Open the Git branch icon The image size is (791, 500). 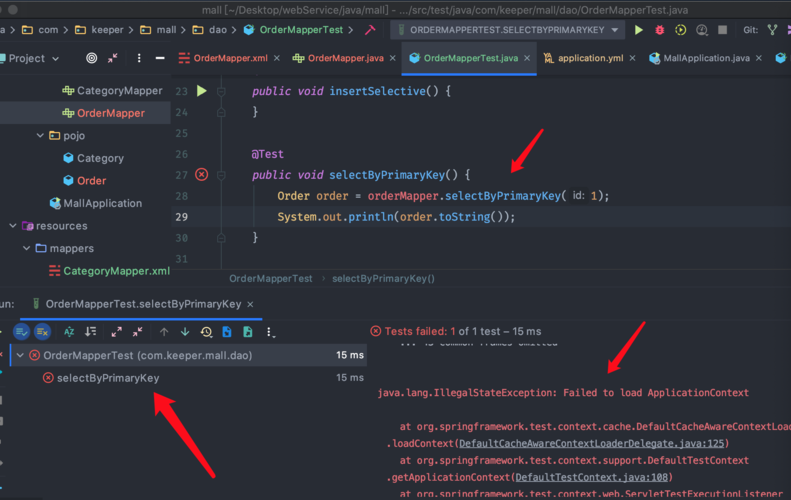coord(772,30)
